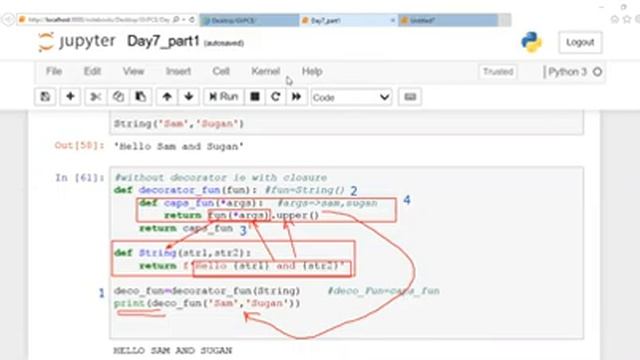Click the Jupyter logo
Image resolution: width=640 pixels, height=360 pixels.
coord(77,42)
